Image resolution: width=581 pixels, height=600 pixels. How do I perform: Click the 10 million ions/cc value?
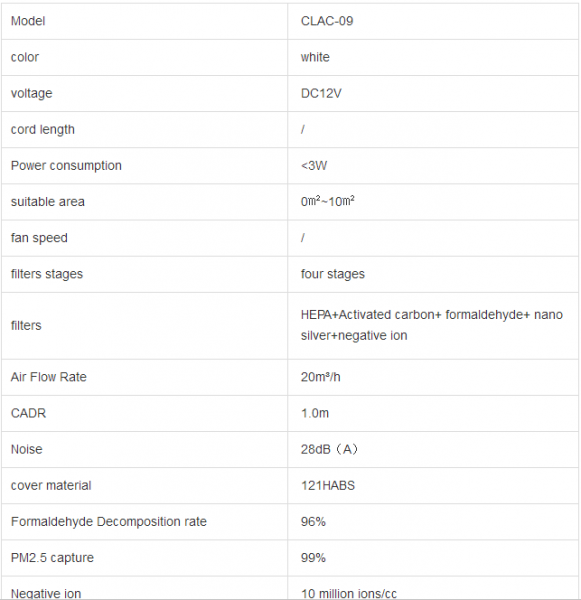[x=349, y=593]
